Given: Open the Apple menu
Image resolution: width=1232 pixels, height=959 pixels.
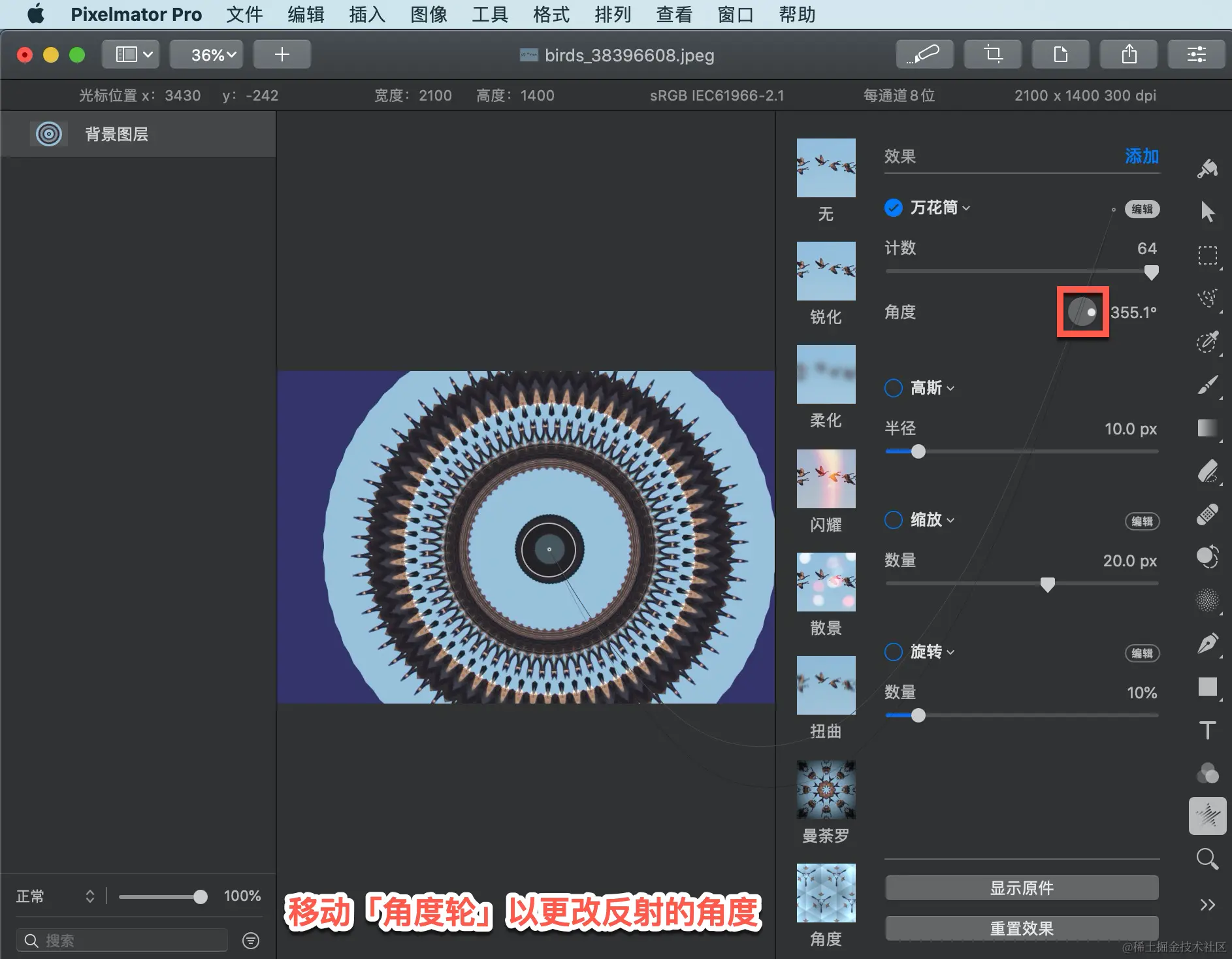Looking at the screenshot, I should point(36,14).
